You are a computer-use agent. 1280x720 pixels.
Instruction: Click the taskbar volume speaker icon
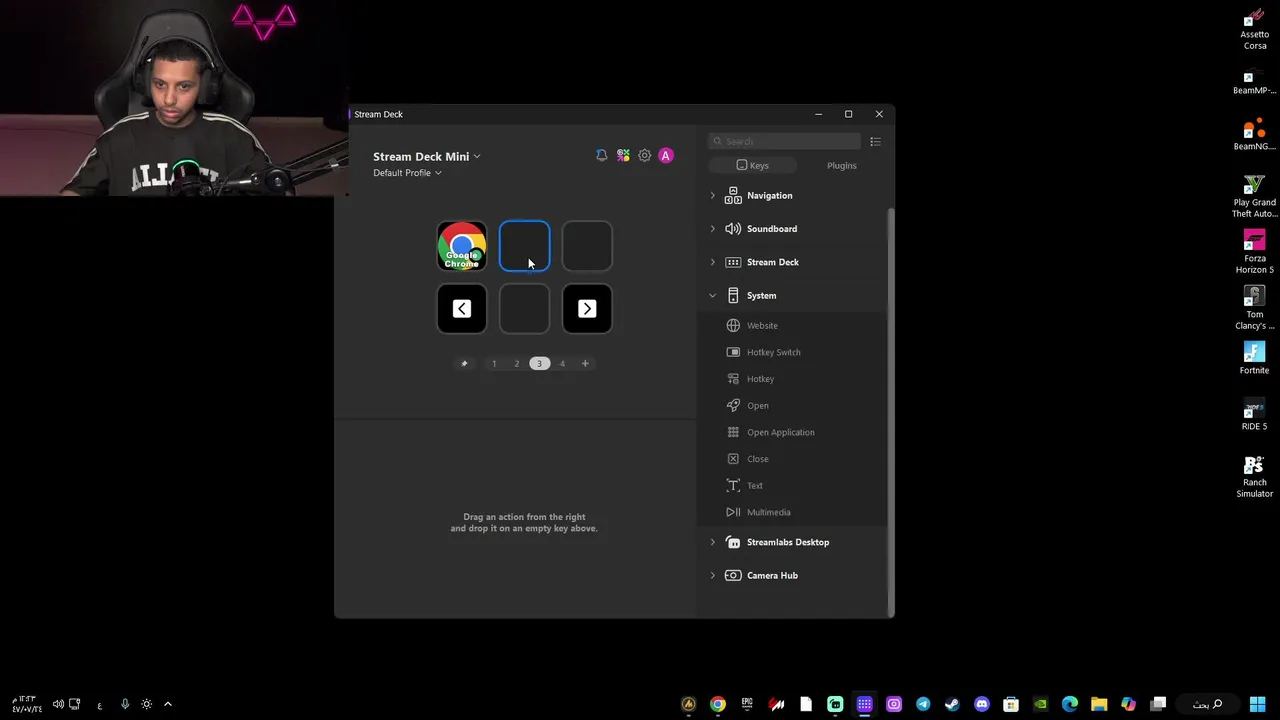point(58,704)
